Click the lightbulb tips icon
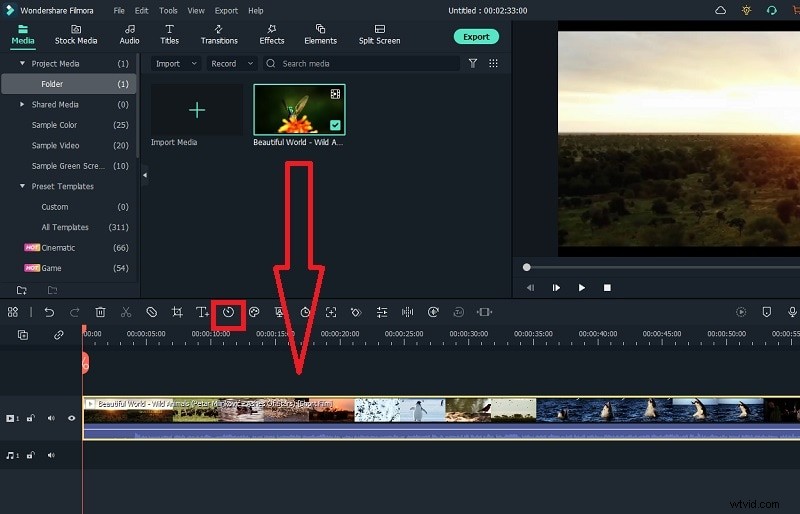Image resolution: width=800 pixels, height=514 pixels. pyautogui.click(x=746, y=10)
